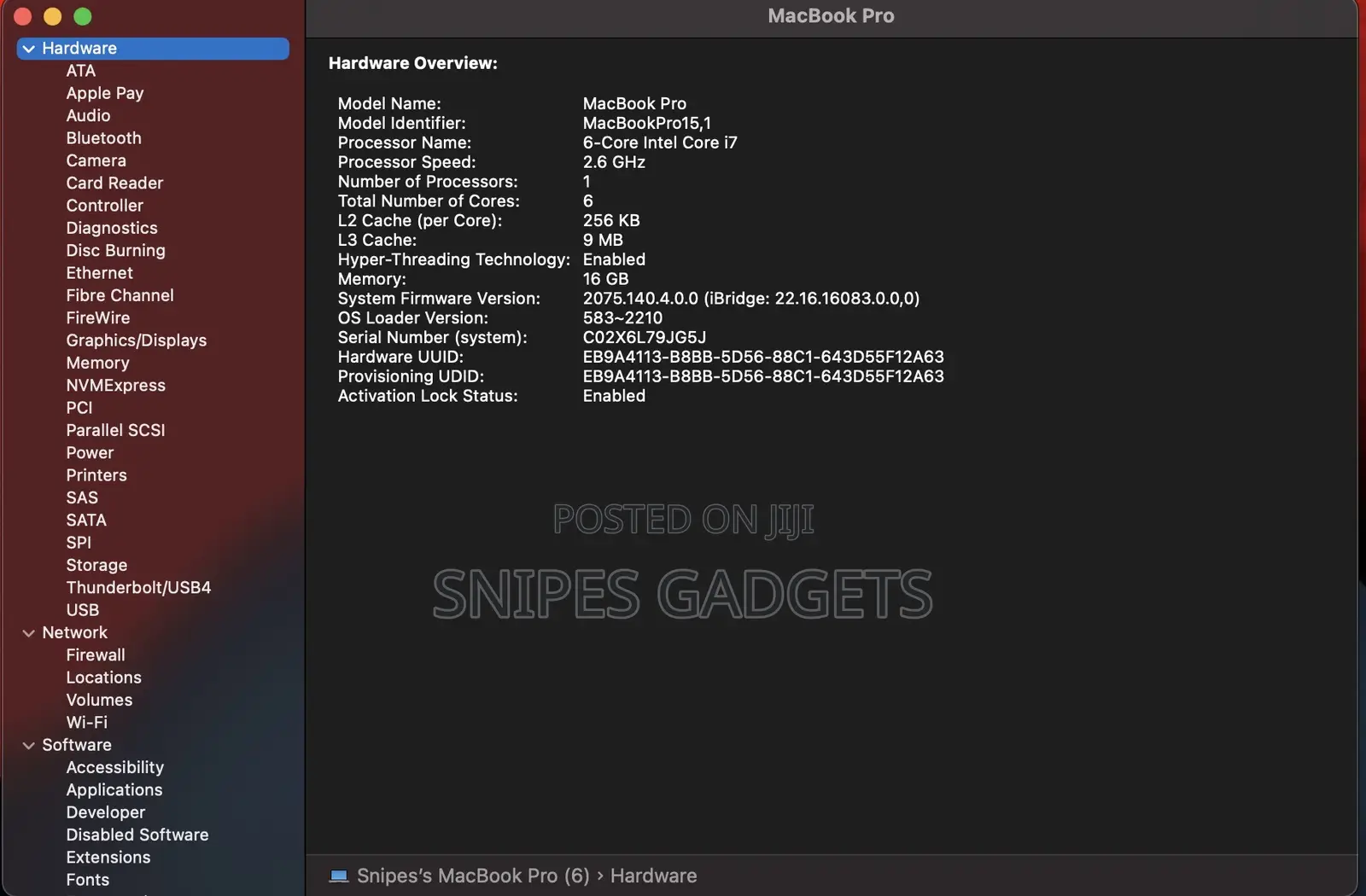Image resolution: width=1366 pixels, height=896 pixels.
Task: Select the Network category
Action: click(x=75, y=632)
